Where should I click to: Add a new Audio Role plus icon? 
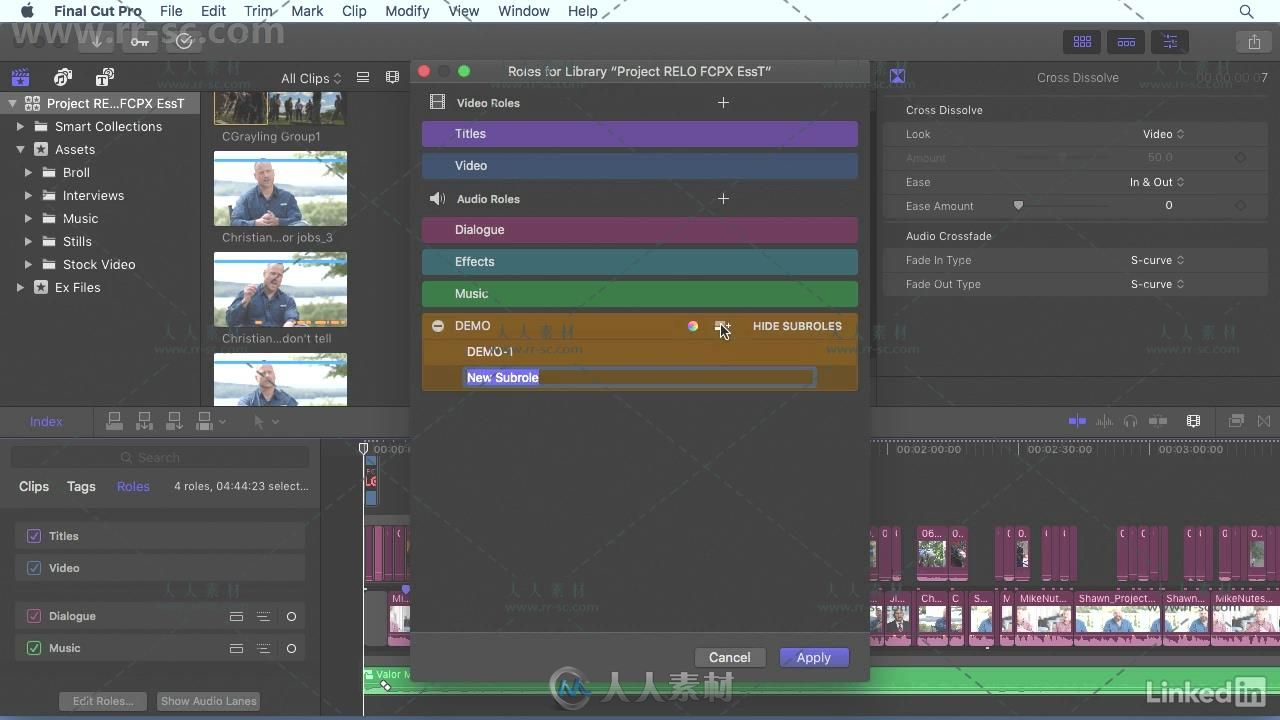pyautogui.click(x=723, y=198)
